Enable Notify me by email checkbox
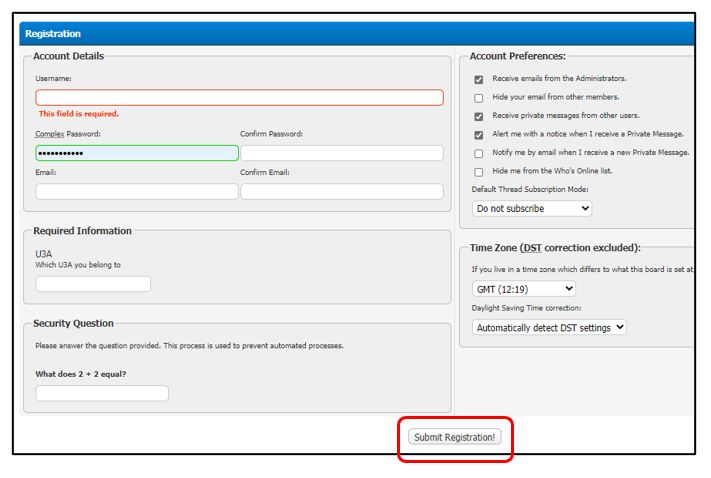This screenshot has width=711, height=478. [479, 153]
